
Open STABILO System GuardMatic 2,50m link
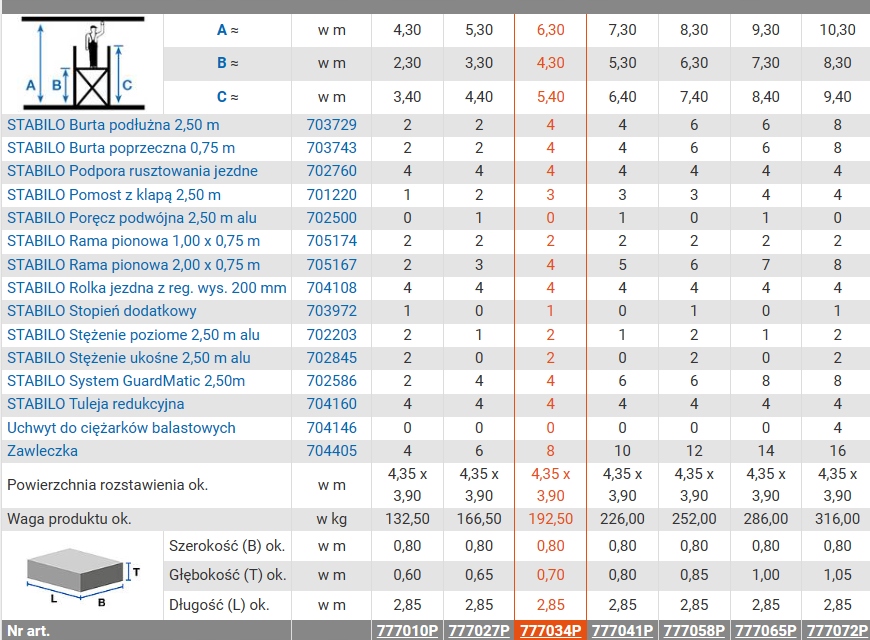[x=126, y=381]
